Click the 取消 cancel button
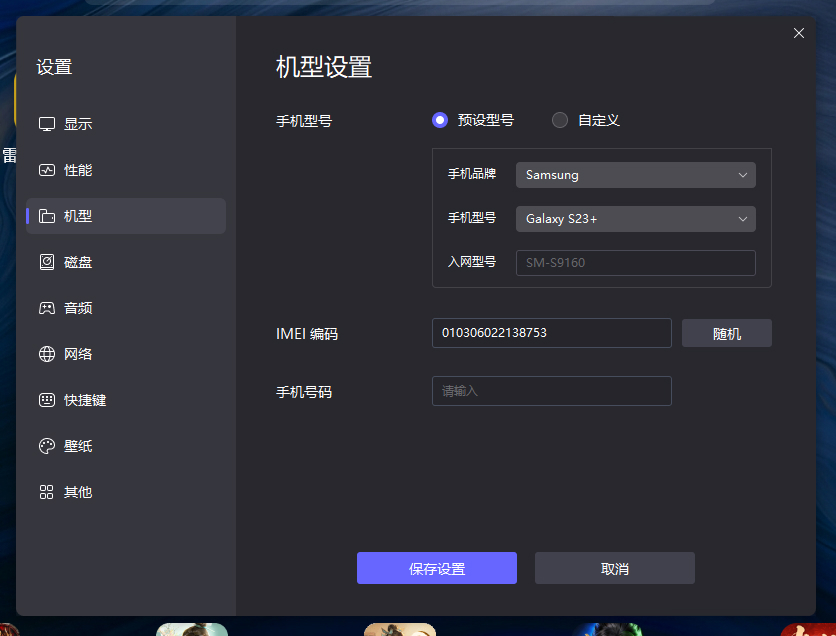Screen dimensions: 836x636 [x=614, y=567]
